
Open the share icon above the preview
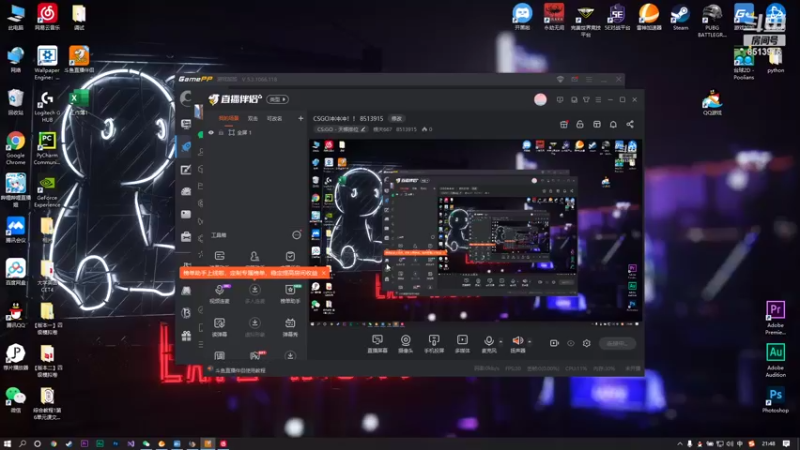(x=630, y=124)
